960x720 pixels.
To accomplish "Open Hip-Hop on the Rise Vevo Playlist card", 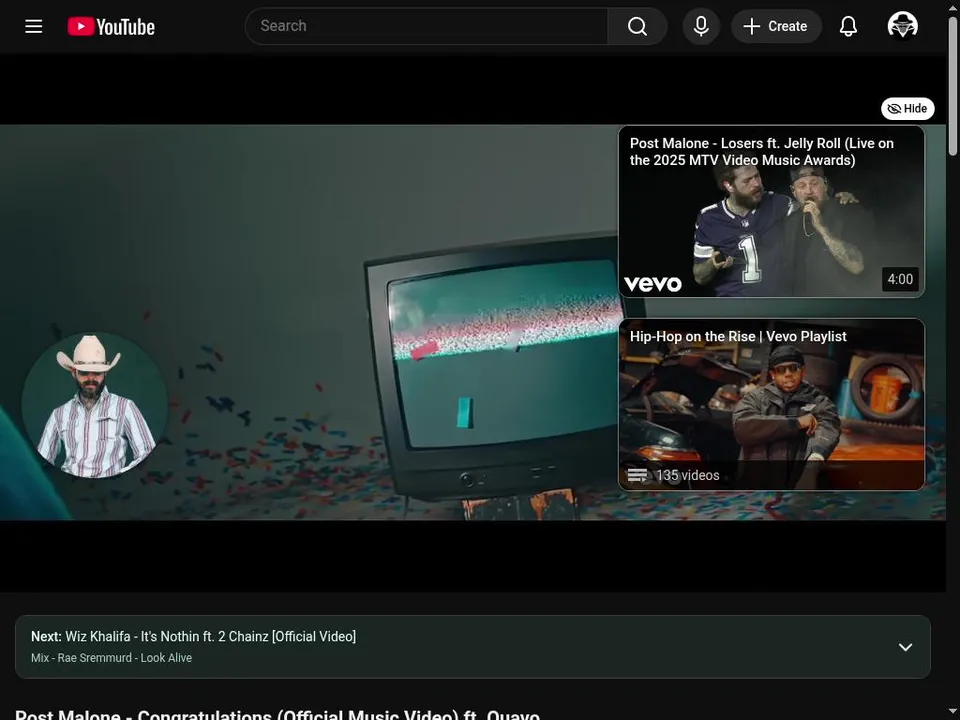I will point(771,405).
